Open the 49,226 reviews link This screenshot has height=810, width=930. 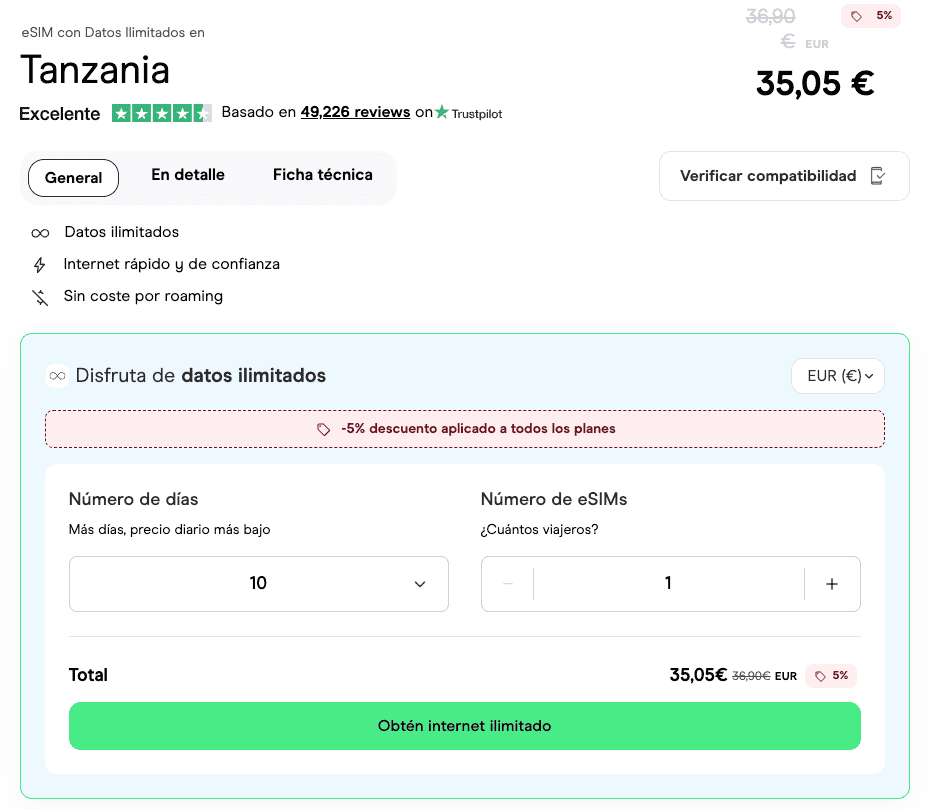[355, 112]
